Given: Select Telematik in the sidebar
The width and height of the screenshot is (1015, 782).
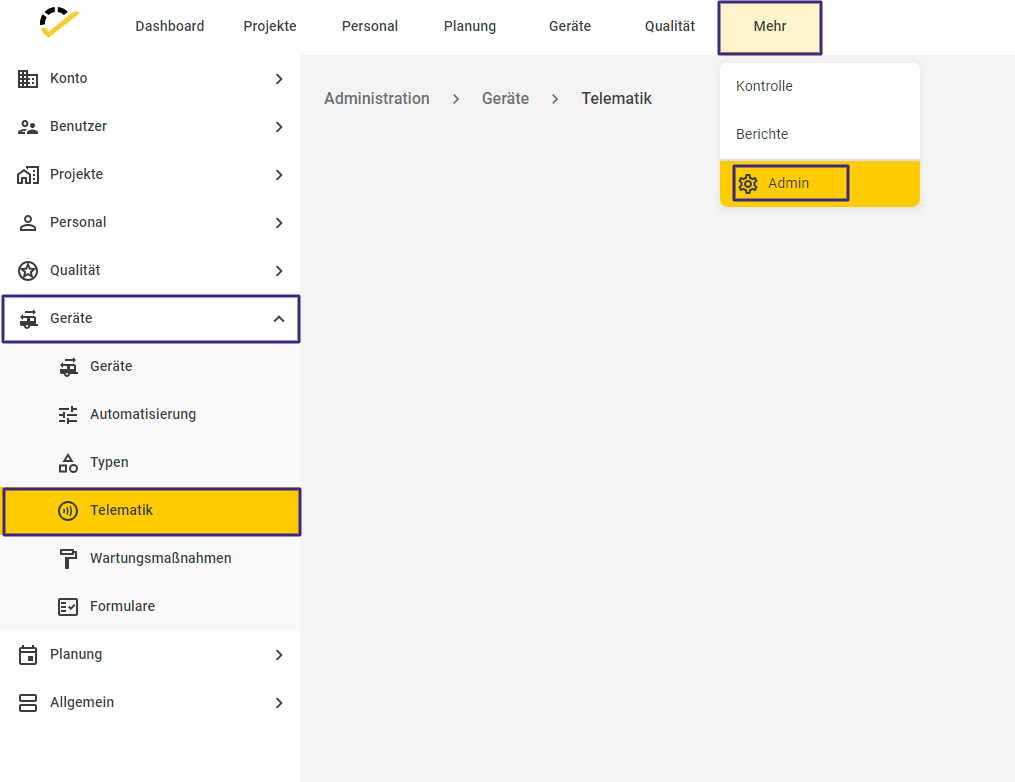Looking at the screenshot, I should 152,511.
